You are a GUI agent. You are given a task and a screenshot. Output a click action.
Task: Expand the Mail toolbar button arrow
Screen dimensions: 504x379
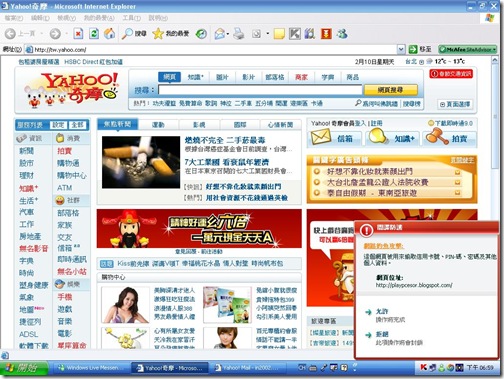(x=228, y=34)
